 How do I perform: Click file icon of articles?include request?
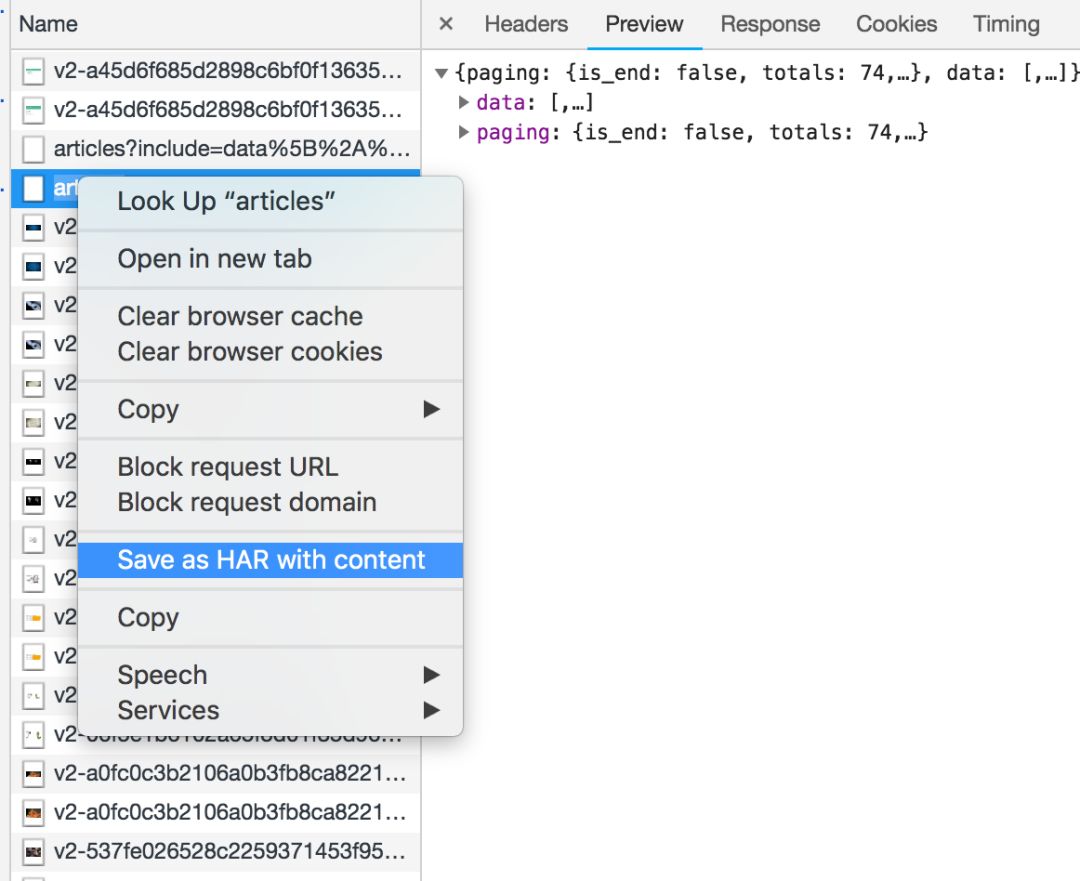pyautogui.click(x=34, y=149)
